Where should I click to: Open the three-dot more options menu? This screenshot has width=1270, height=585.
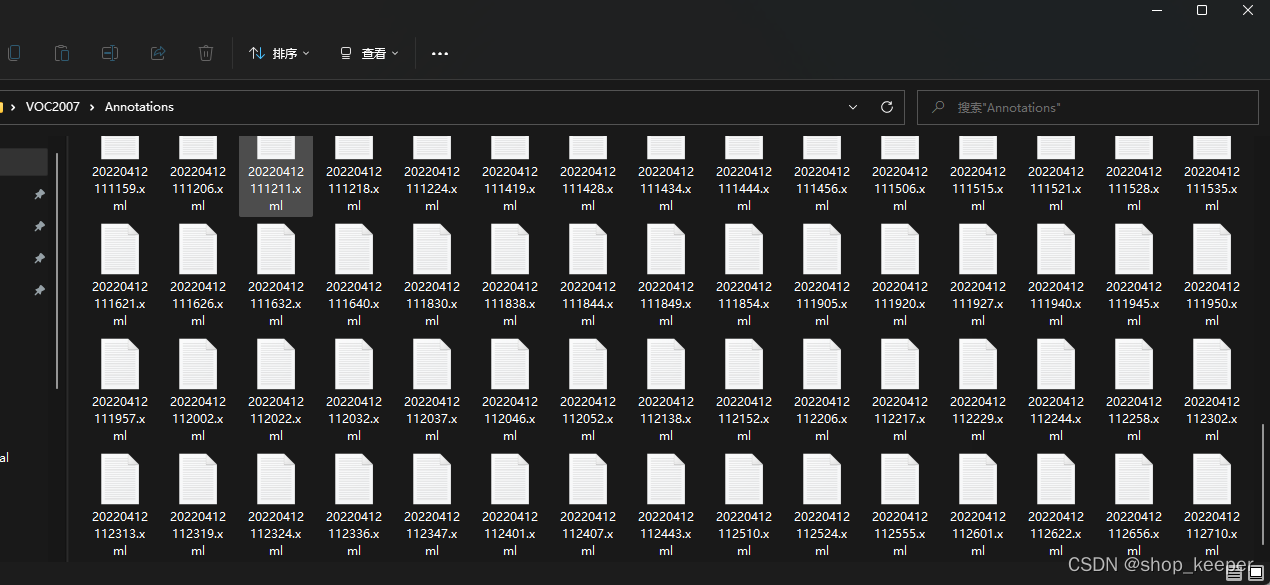point(440,53)
